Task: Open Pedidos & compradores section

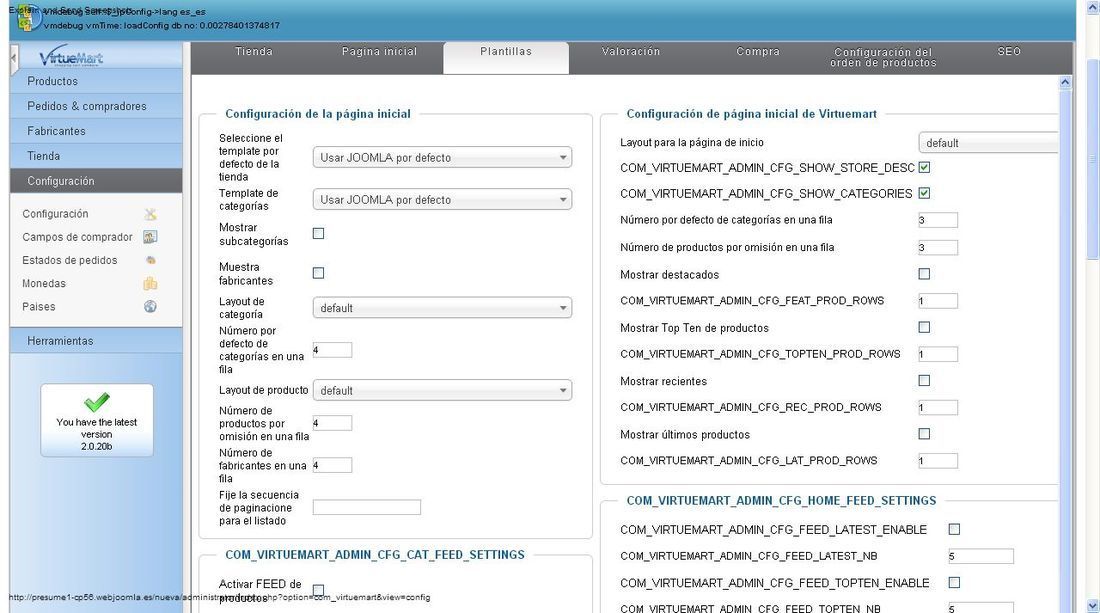Action: [x=96, y=107]
